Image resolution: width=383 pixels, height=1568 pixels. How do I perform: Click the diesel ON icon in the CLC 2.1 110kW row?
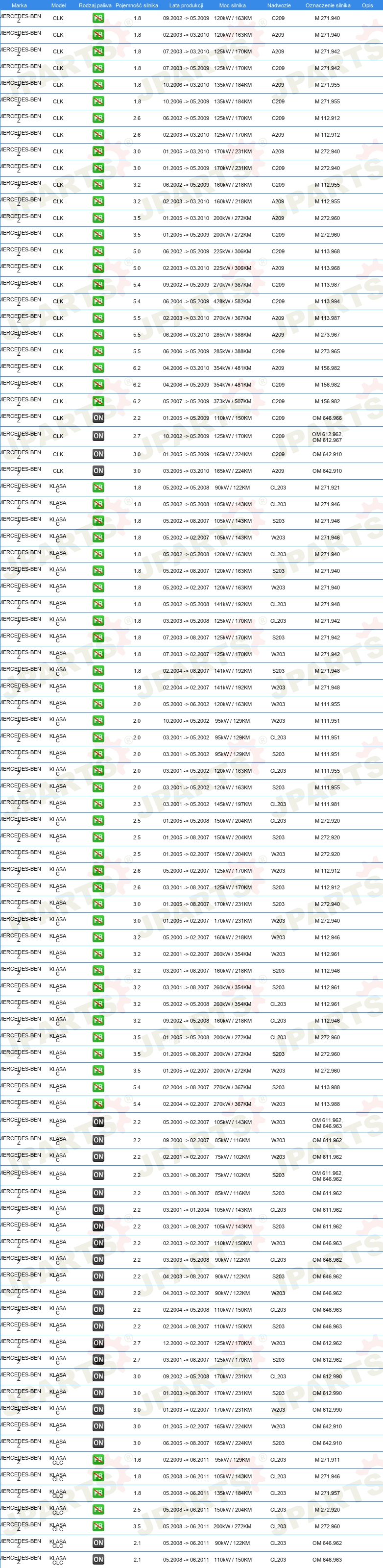98,1560
